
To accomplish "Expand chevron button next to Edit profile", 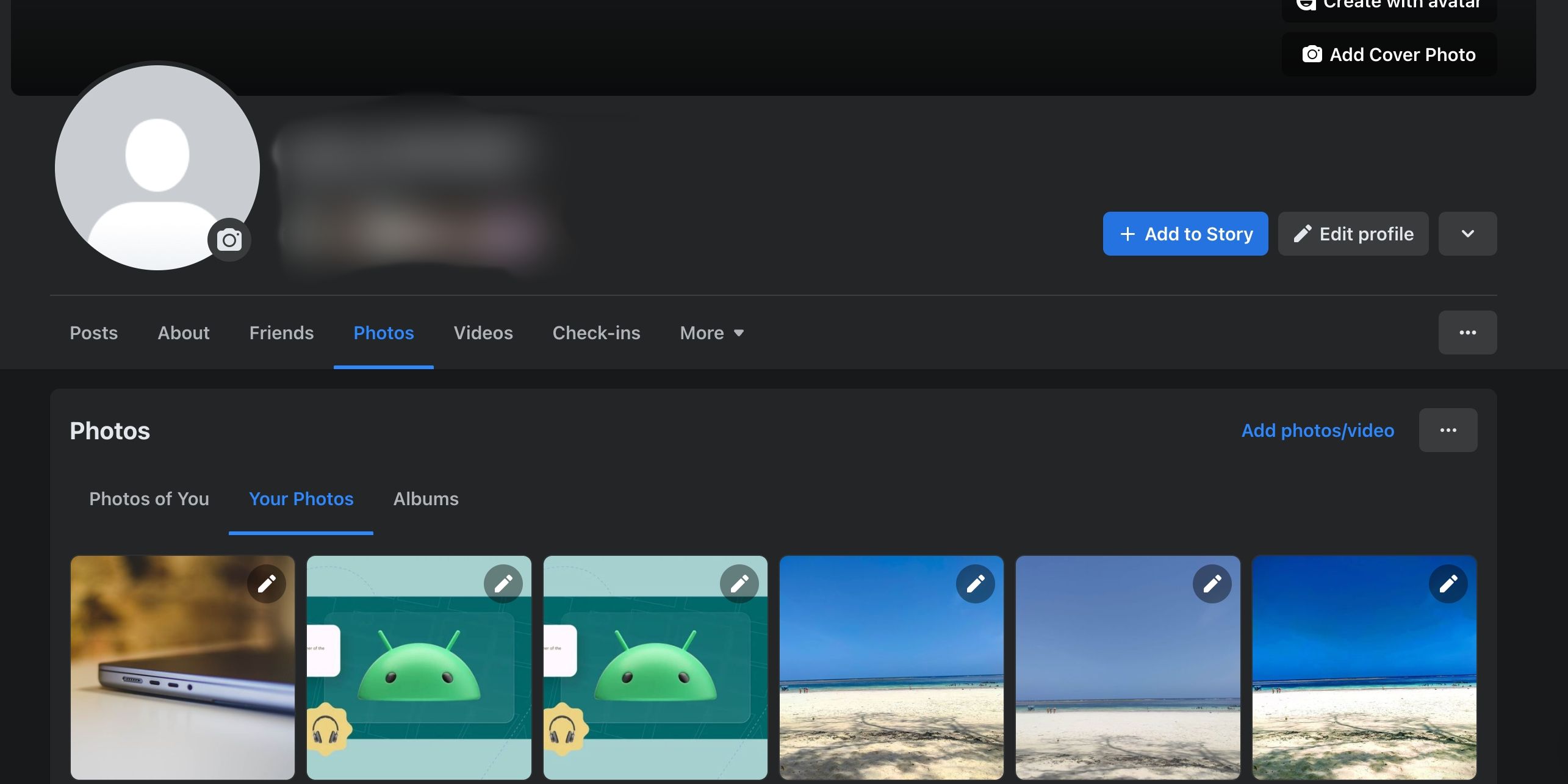I will (1467, 234).
